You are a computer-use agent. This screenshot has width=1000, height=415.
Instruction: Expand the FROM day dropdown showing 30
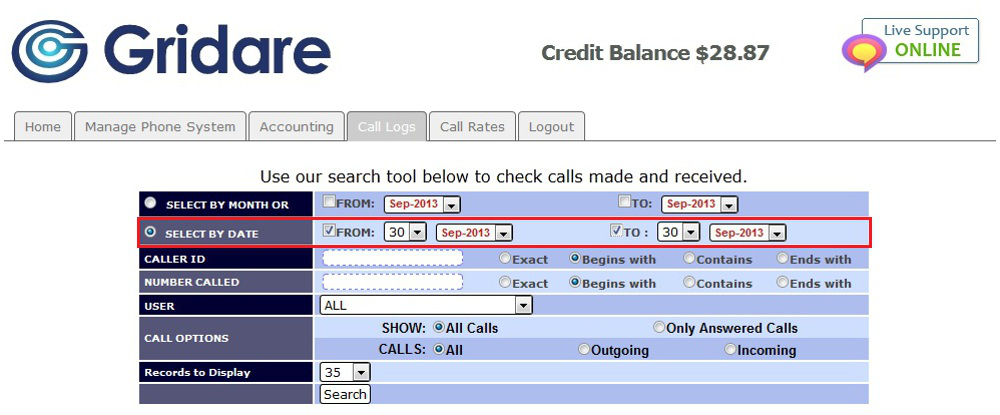point(404,232)
